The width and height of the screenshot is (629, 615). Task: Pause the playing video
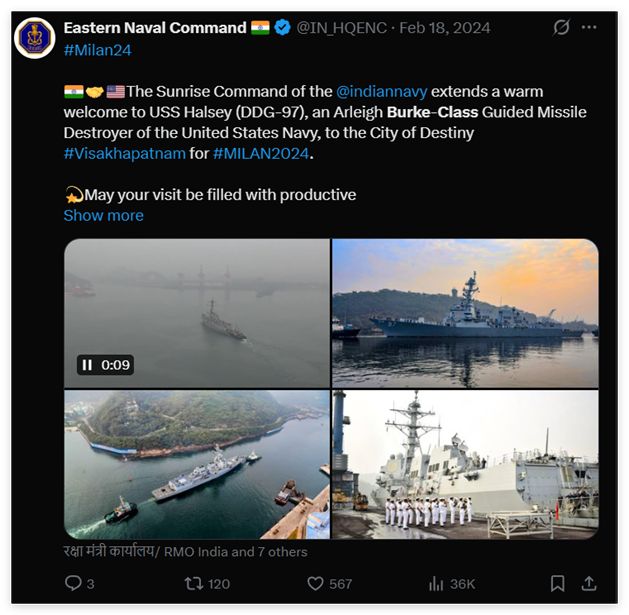[x=88, y=365]
